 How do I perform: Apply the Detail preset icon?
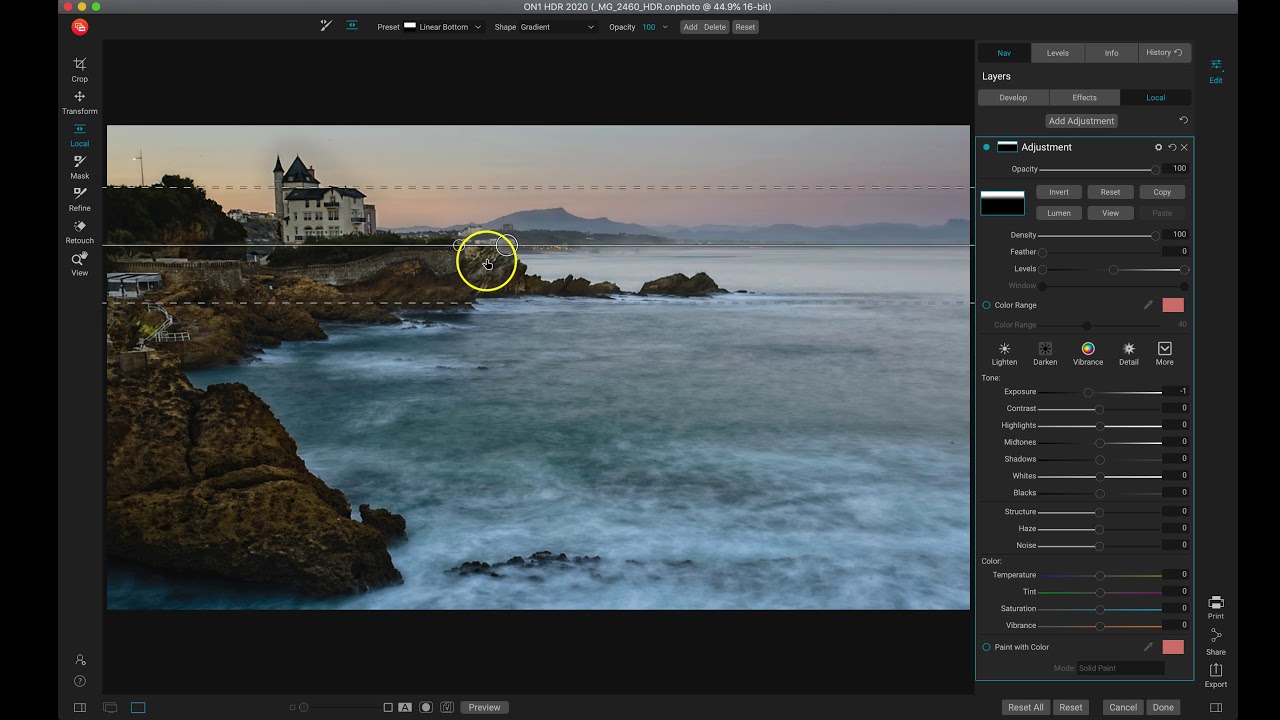pos(1129,353)
